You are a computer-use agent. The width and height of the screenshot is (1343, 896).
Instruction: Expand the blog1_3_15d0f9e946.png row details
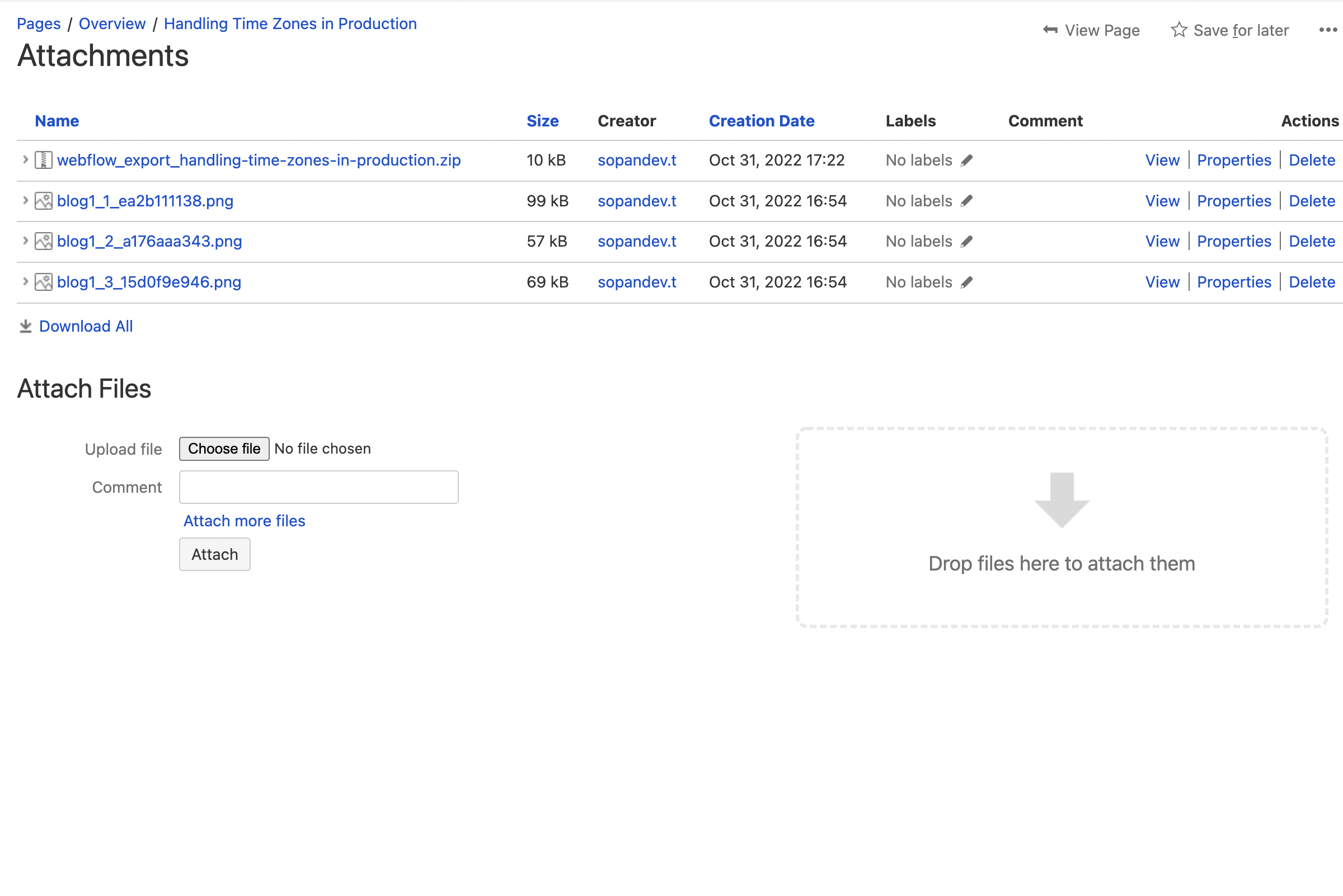pos(25,282)
